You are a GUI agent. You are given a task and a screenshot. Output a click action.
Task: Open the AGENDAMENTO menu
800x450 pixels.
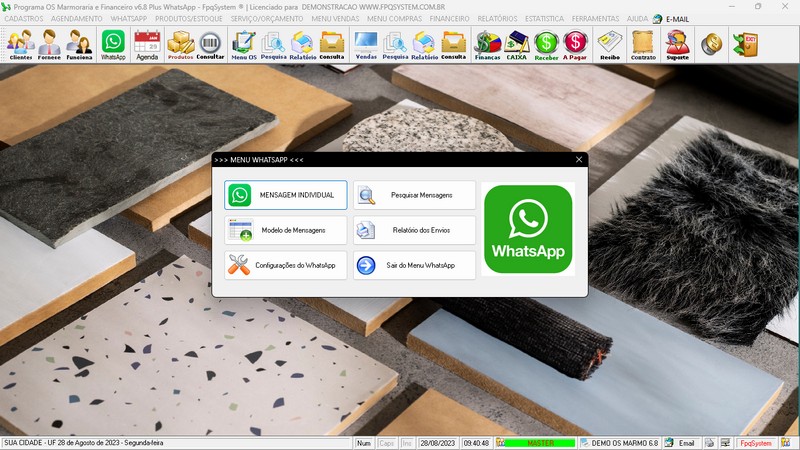point(77,19)
